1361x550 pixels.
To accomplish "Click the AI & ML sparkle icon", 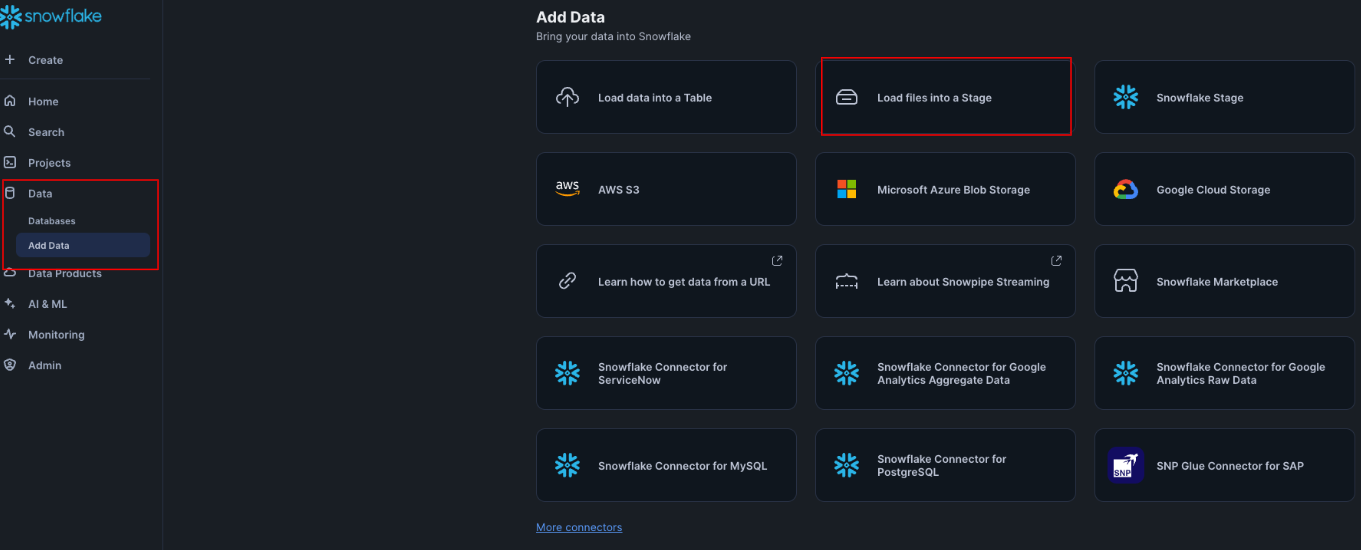I will click(10, 304).
